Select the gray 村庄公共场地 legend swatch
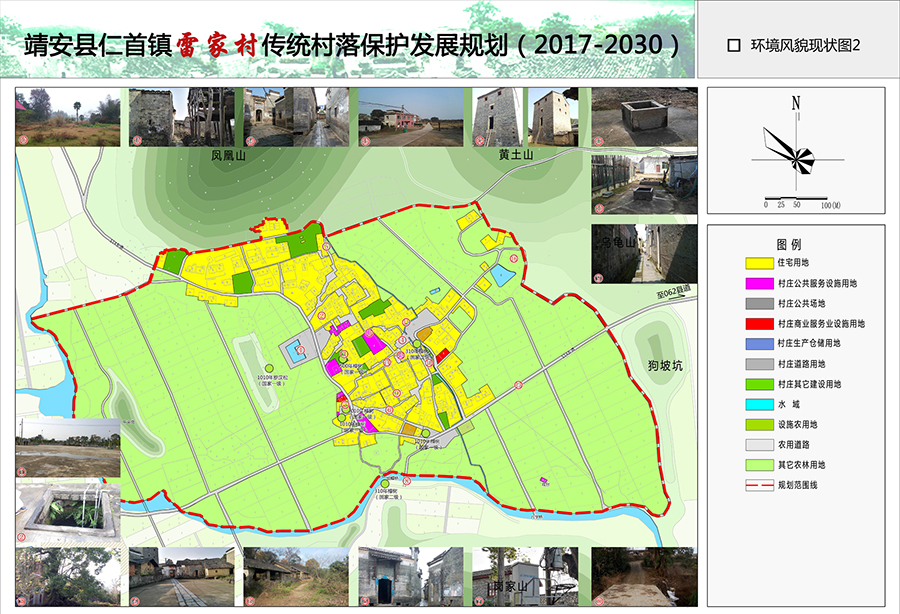Screen dimensions: 900x614 coord(759,304)
